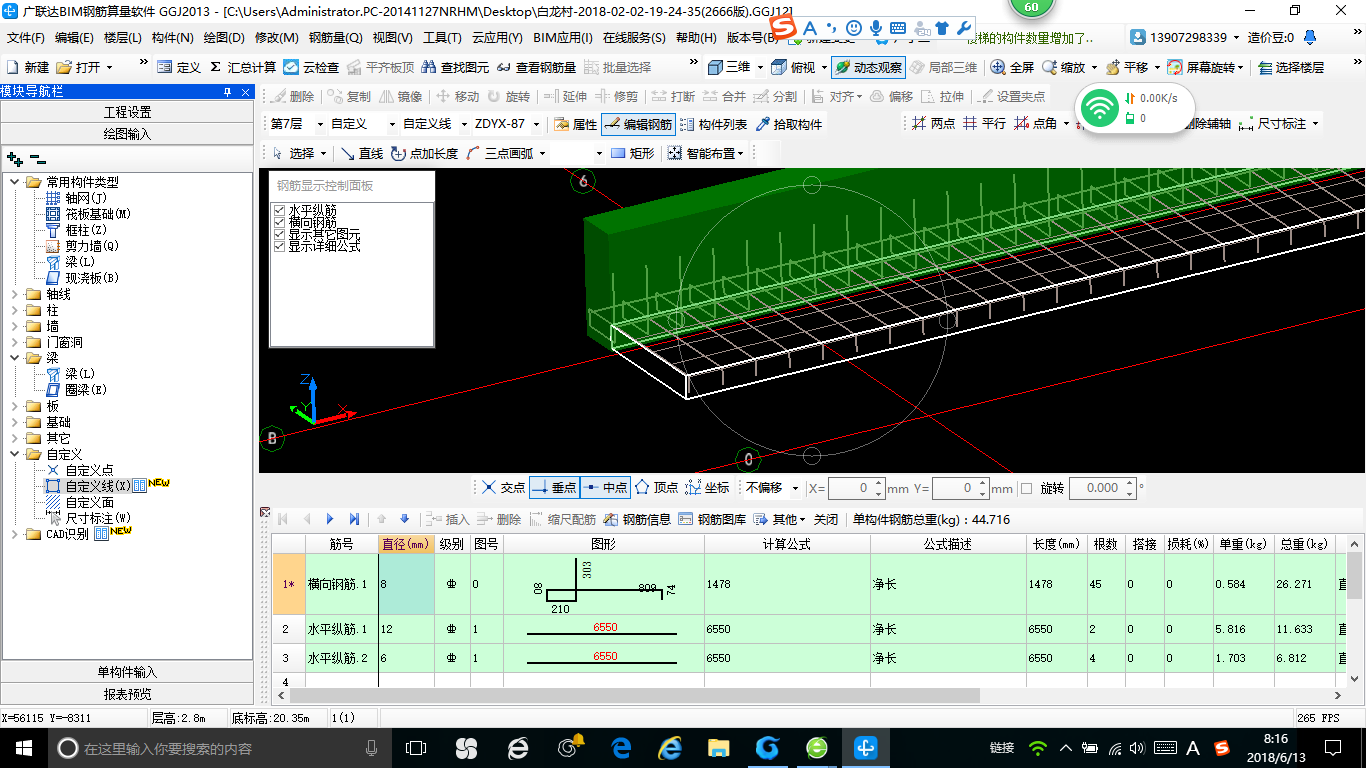The height and width of the screenshot is (768, 1366).
Task: Click the 两点 two-point axis tool
Action: 933,124
